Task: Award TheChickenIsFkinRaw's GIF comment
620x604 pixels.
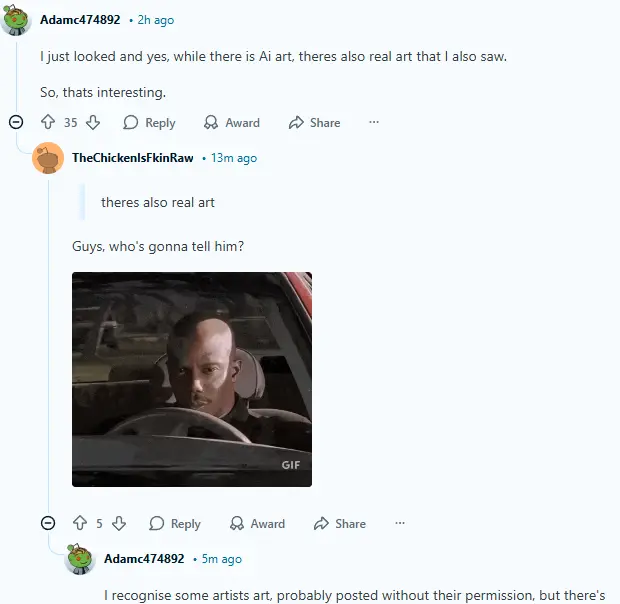Action: click(257, 523)
